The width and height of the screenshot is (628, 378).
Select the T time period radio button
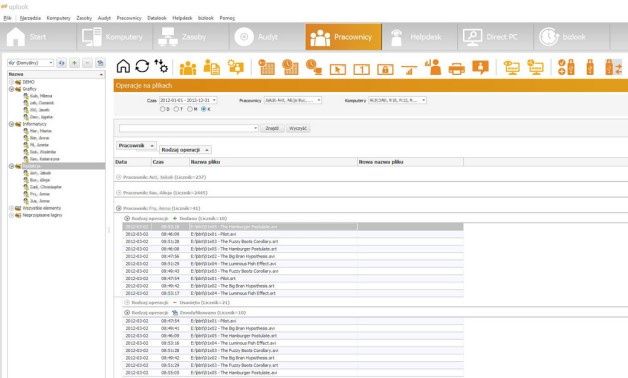176,109
